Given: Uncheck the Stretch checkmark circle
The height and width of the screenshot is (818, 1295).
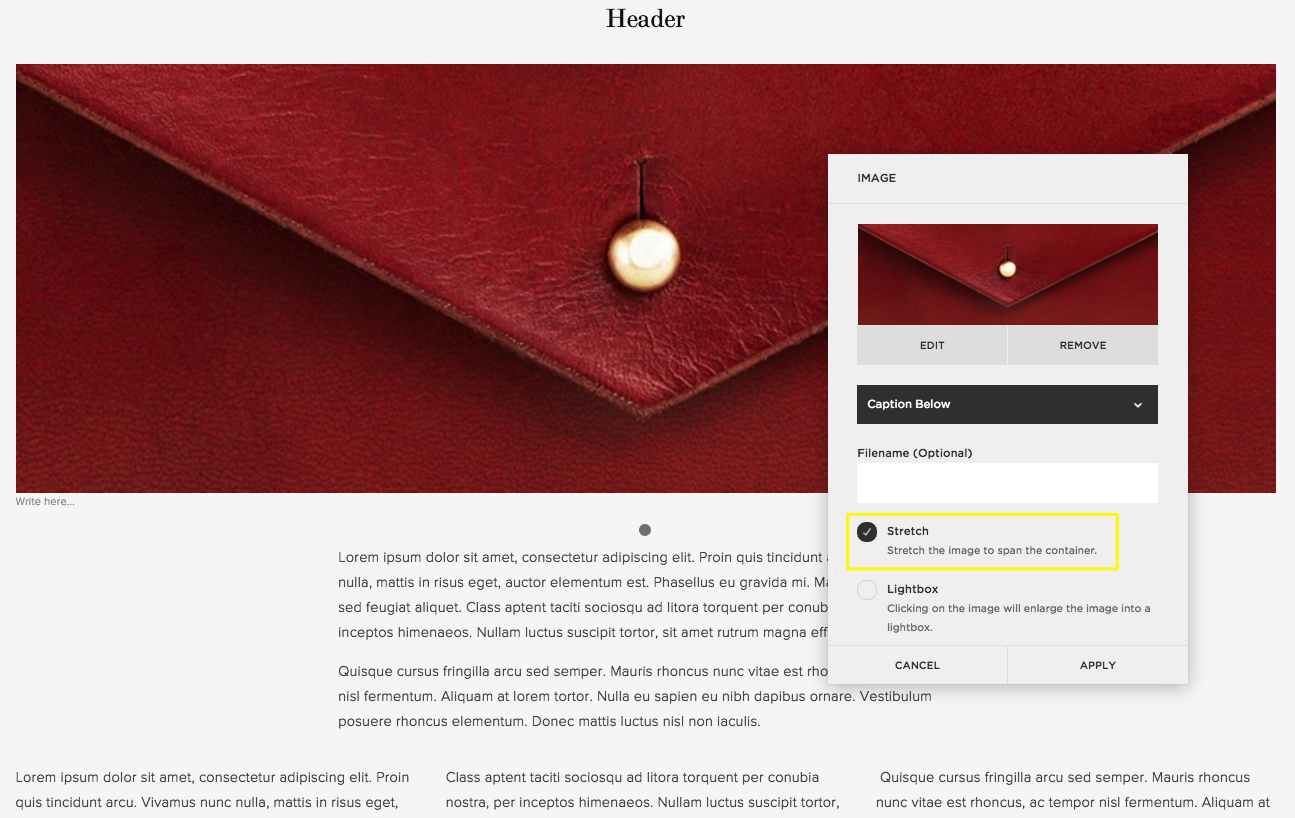Looking at the screenshot, I should pos(867,532).
